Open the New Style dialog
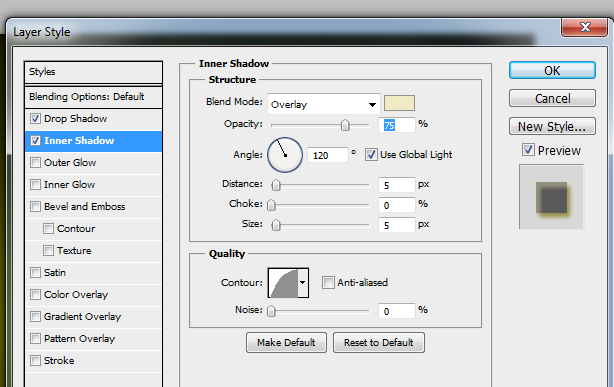 [x=552, y=127]
